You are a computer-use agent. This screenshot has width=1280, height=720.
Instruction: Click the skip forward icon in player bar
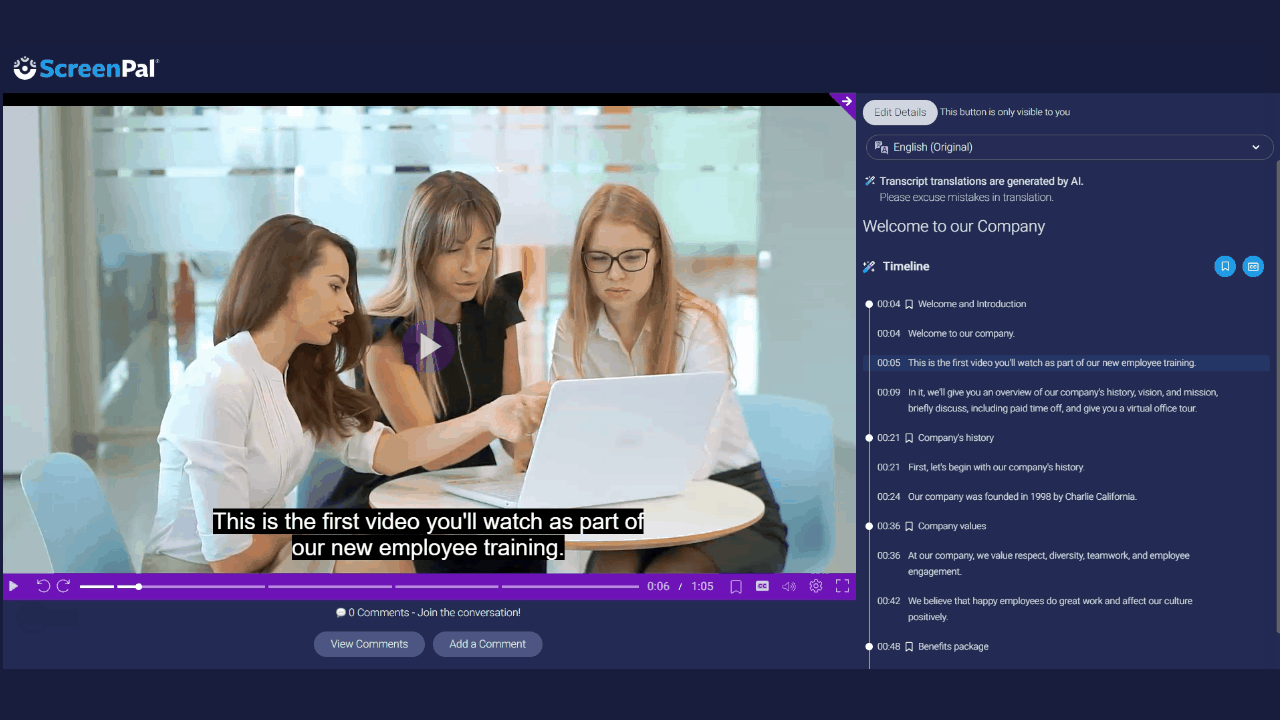pos(63,586)
